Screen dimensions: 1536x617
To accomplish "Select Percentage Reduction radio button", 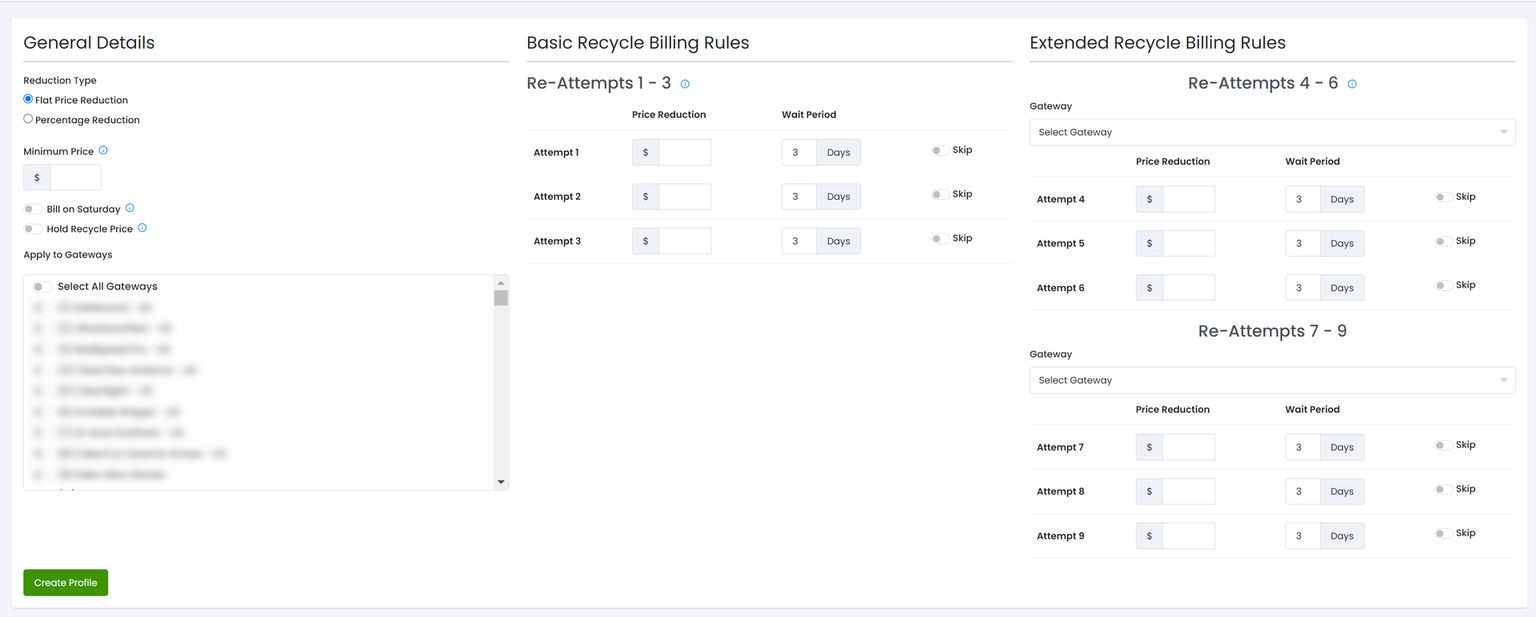I will 28,119.
